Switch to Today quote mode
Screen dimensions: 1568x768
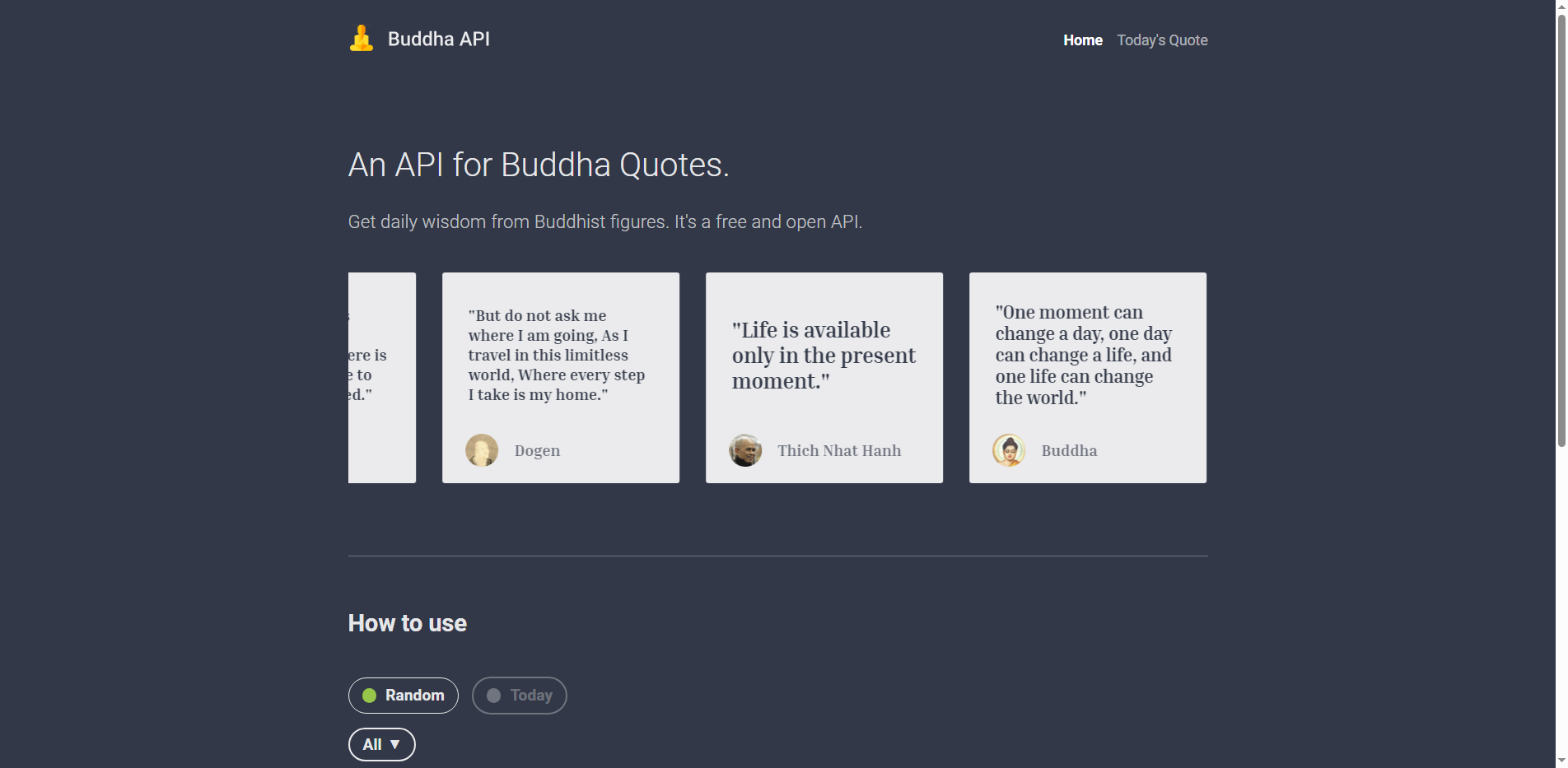[x=519, y=695]
